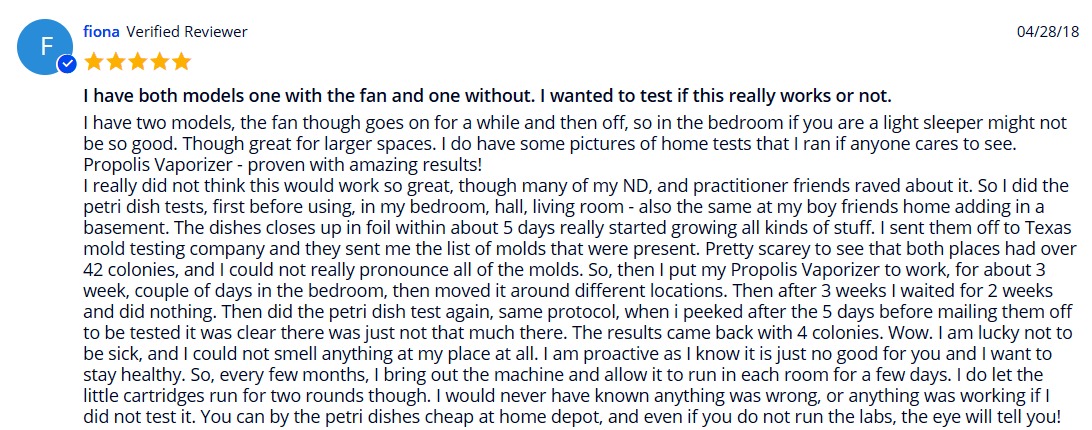This screenshot has width=1092, height=430.
Task: Click the line 'Propolis Vaporizer - proven with amazing results!'
Action: [282, 167]
